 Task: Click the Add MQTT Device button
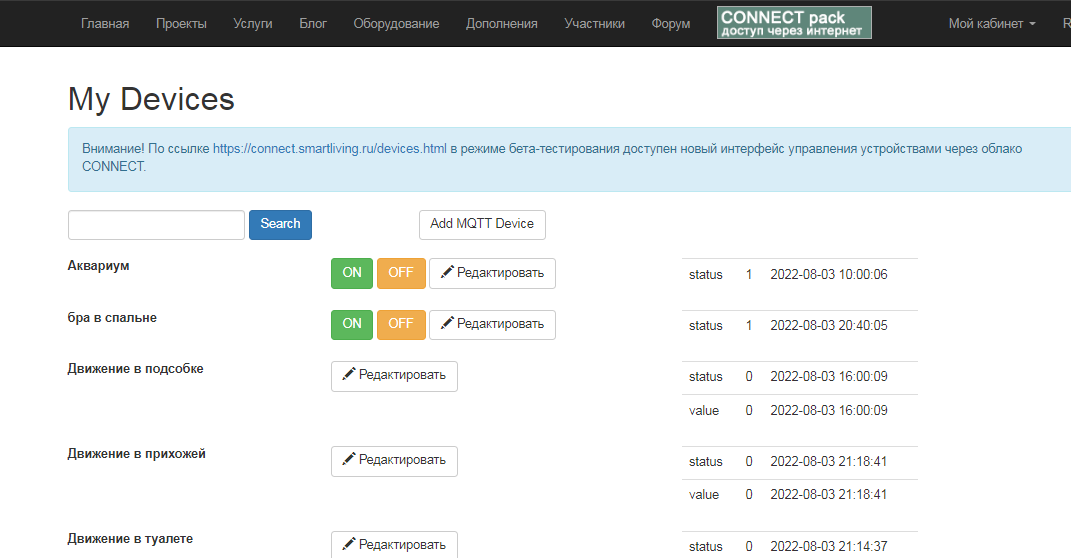click(482, 224)
